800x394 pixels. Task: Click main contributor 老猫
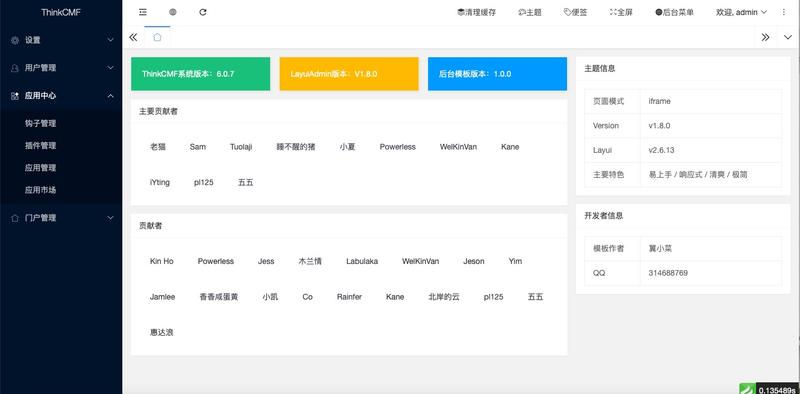click(x=158, y=147)
